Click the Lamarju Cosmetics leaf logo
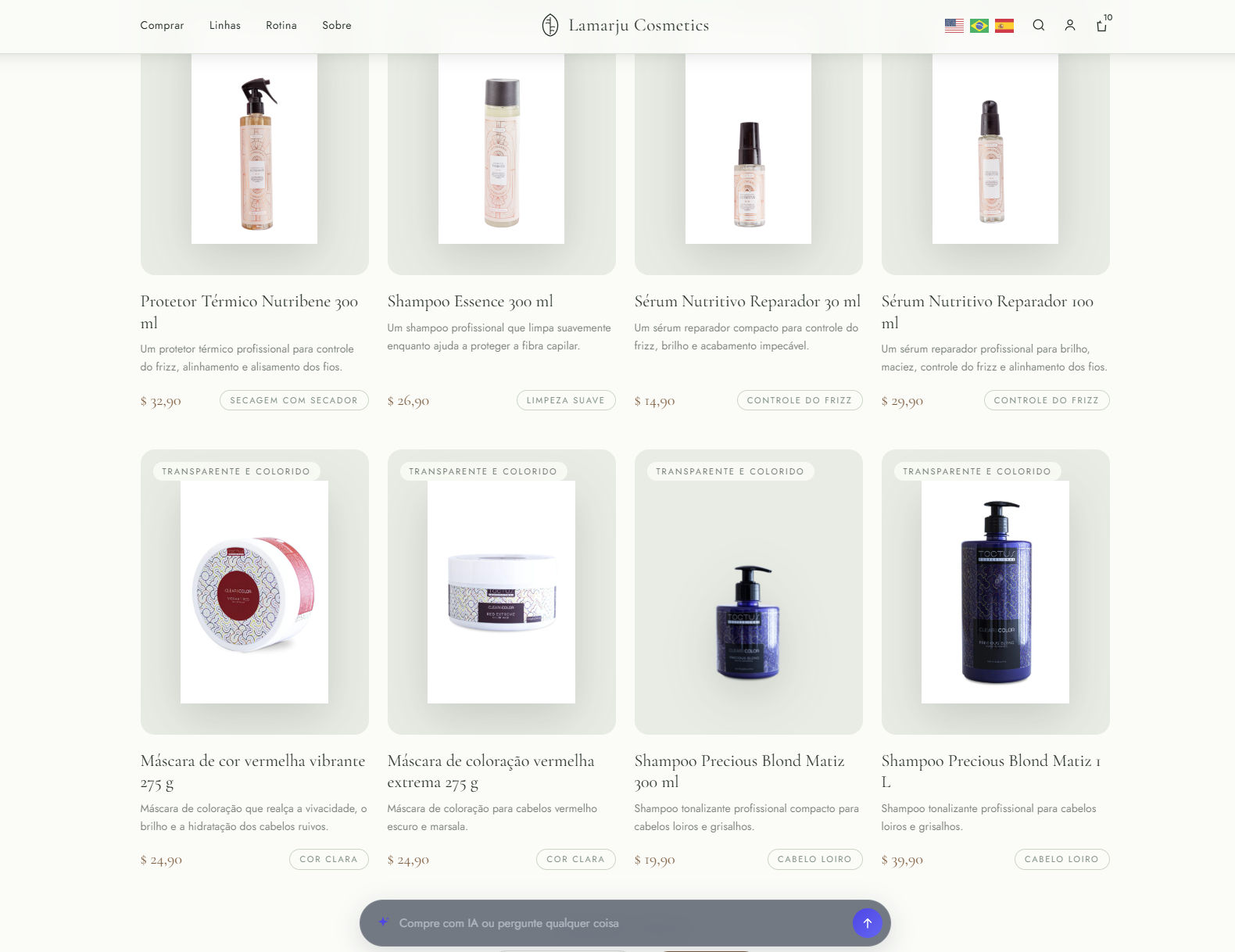Screen dimensions: 1235x952 coord(550,25)
